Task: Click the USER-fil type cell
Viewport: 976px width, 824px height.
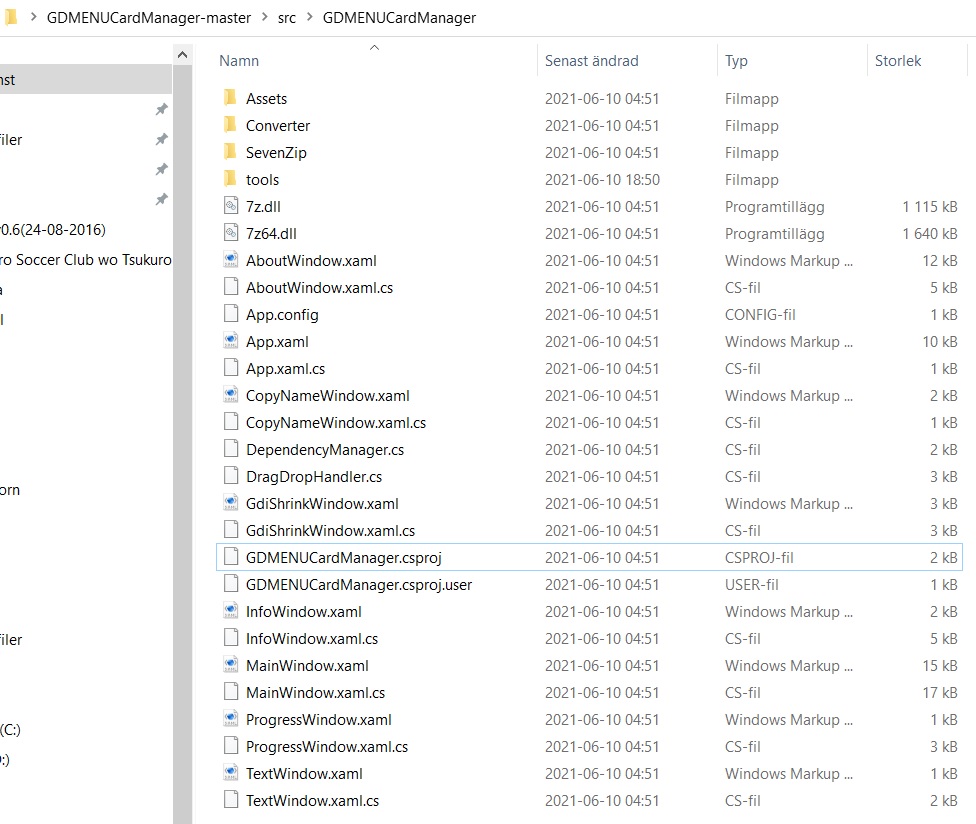Action: pyautogui.click(x=751, y=584)
